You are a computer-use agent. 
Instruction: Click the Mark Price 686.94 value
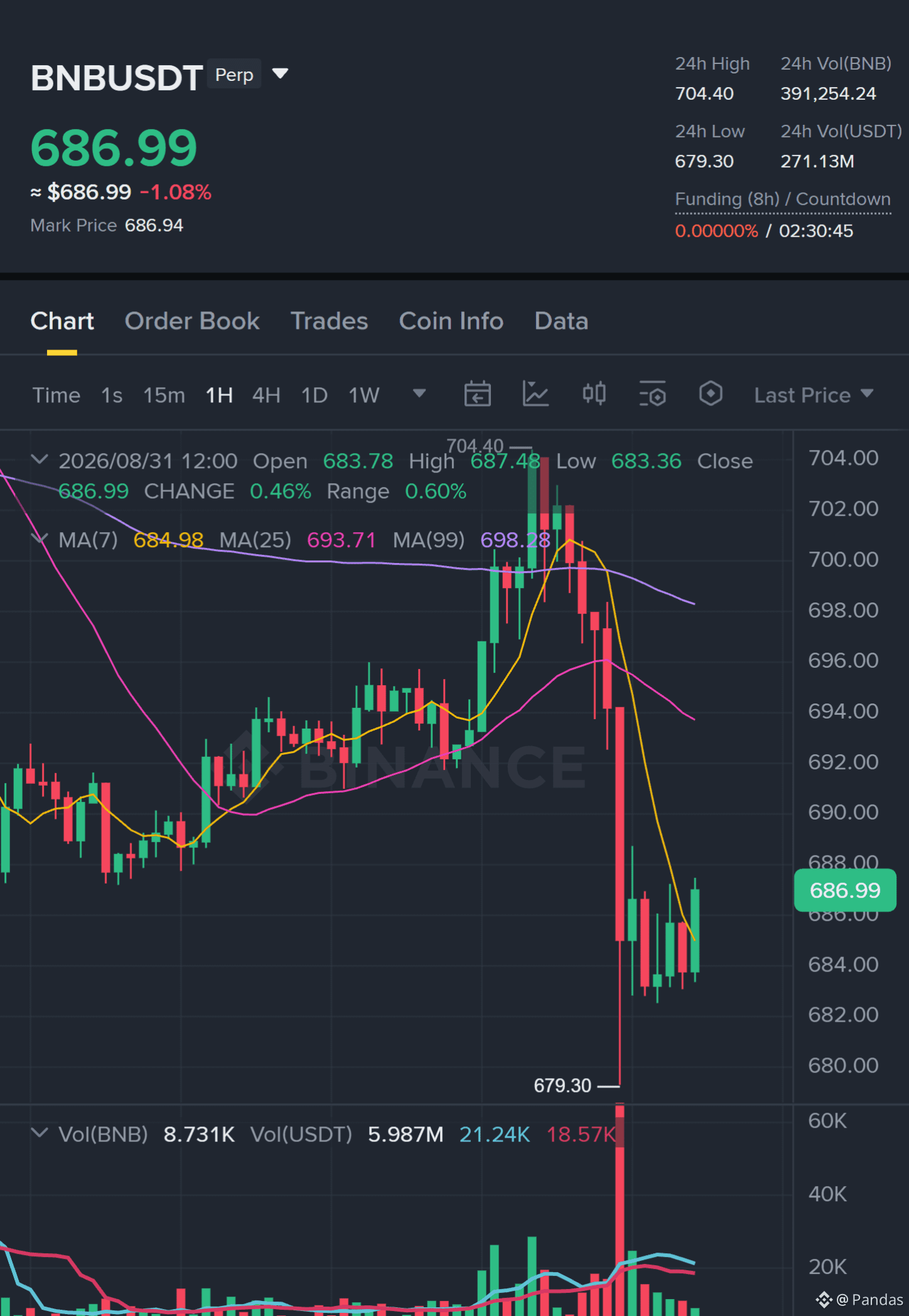coord(154,225)
